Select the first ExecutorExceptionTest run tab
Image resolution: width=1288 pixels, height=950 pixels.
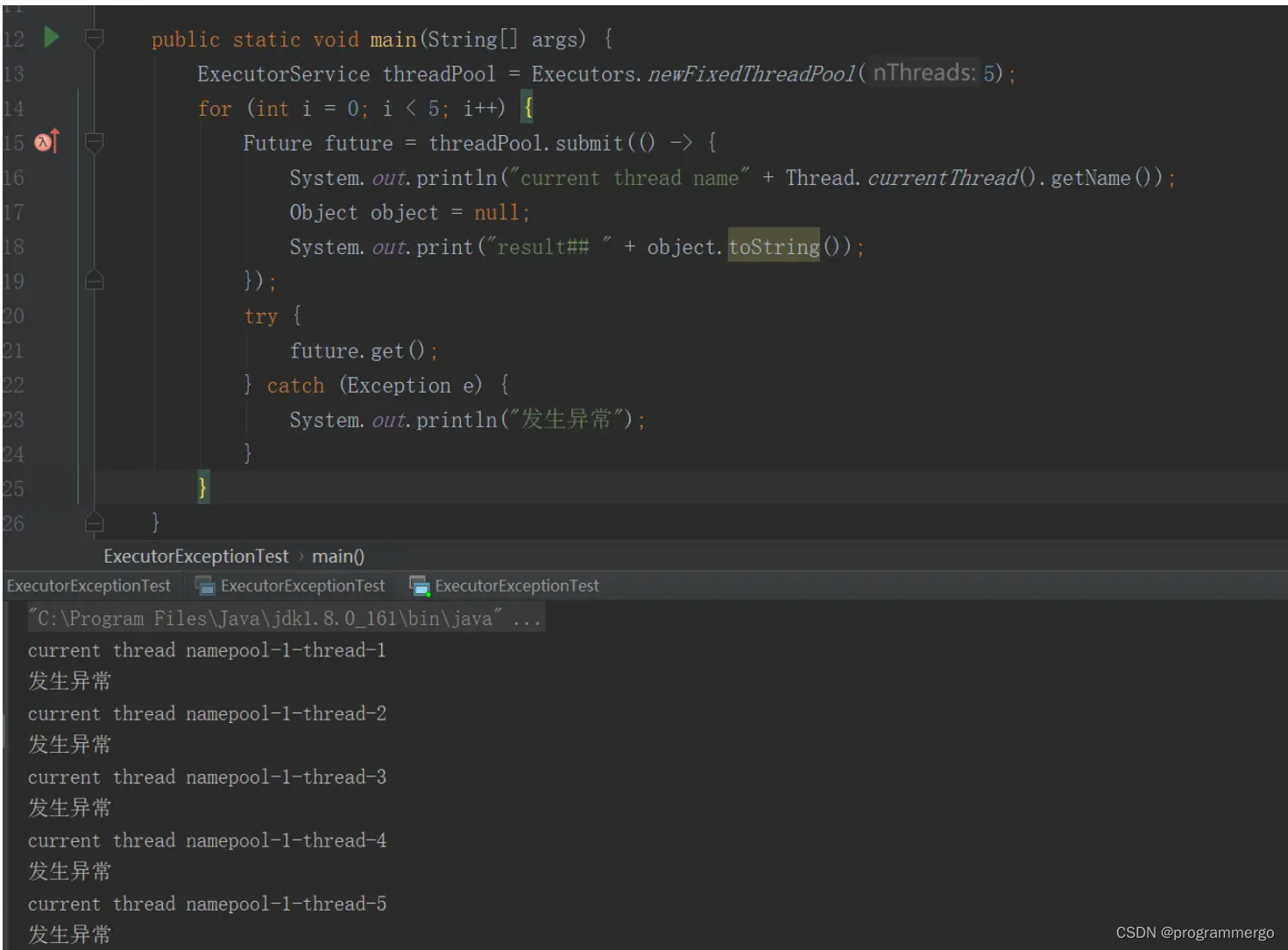(x=88, y=585)
